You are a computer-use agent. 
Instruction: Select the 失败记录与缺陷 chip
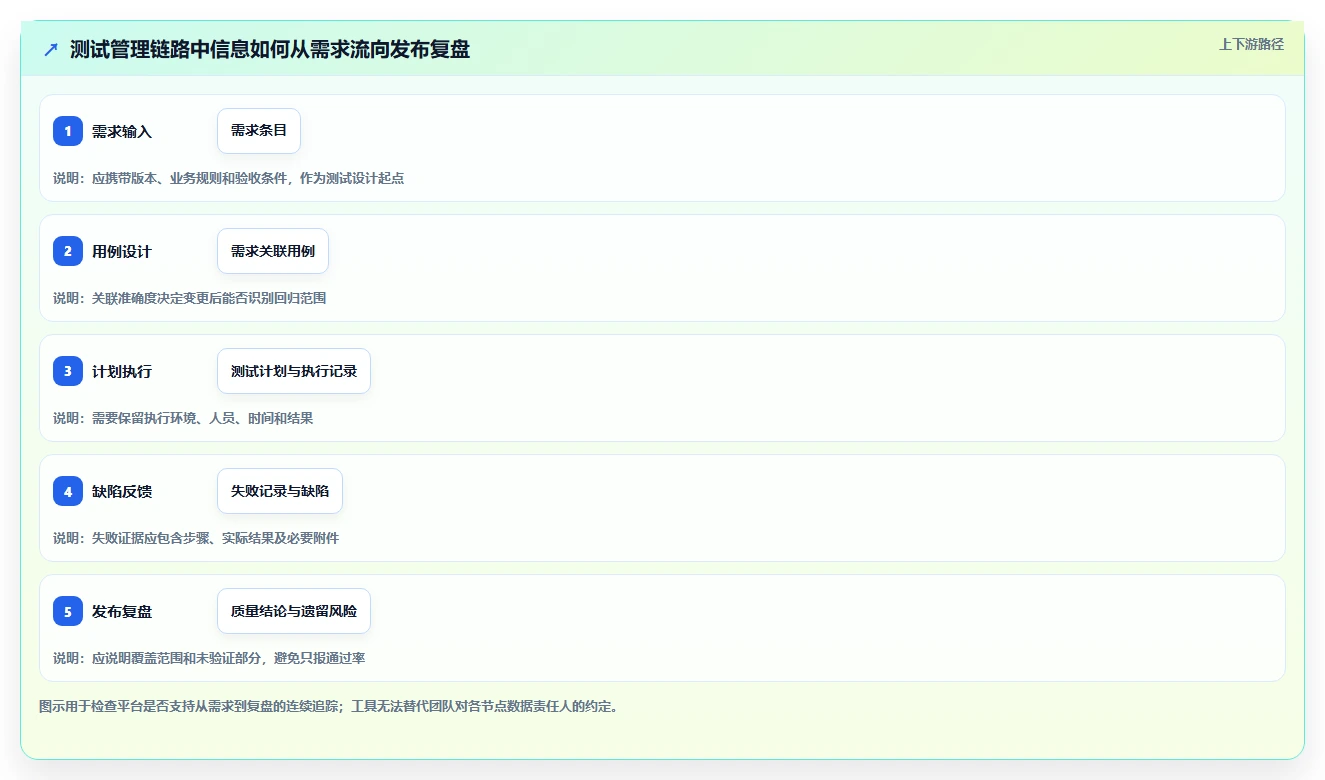[x=280, y=491]
